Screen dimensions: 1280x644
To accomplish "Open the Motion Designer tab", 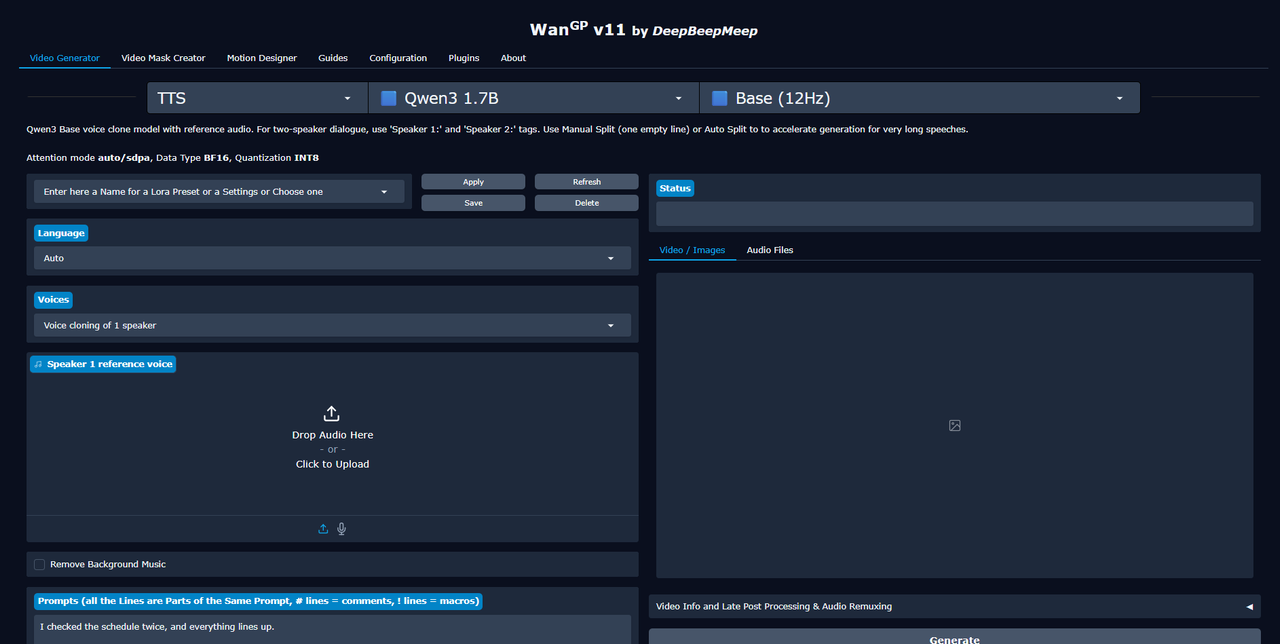I will [x=262, y=58].
